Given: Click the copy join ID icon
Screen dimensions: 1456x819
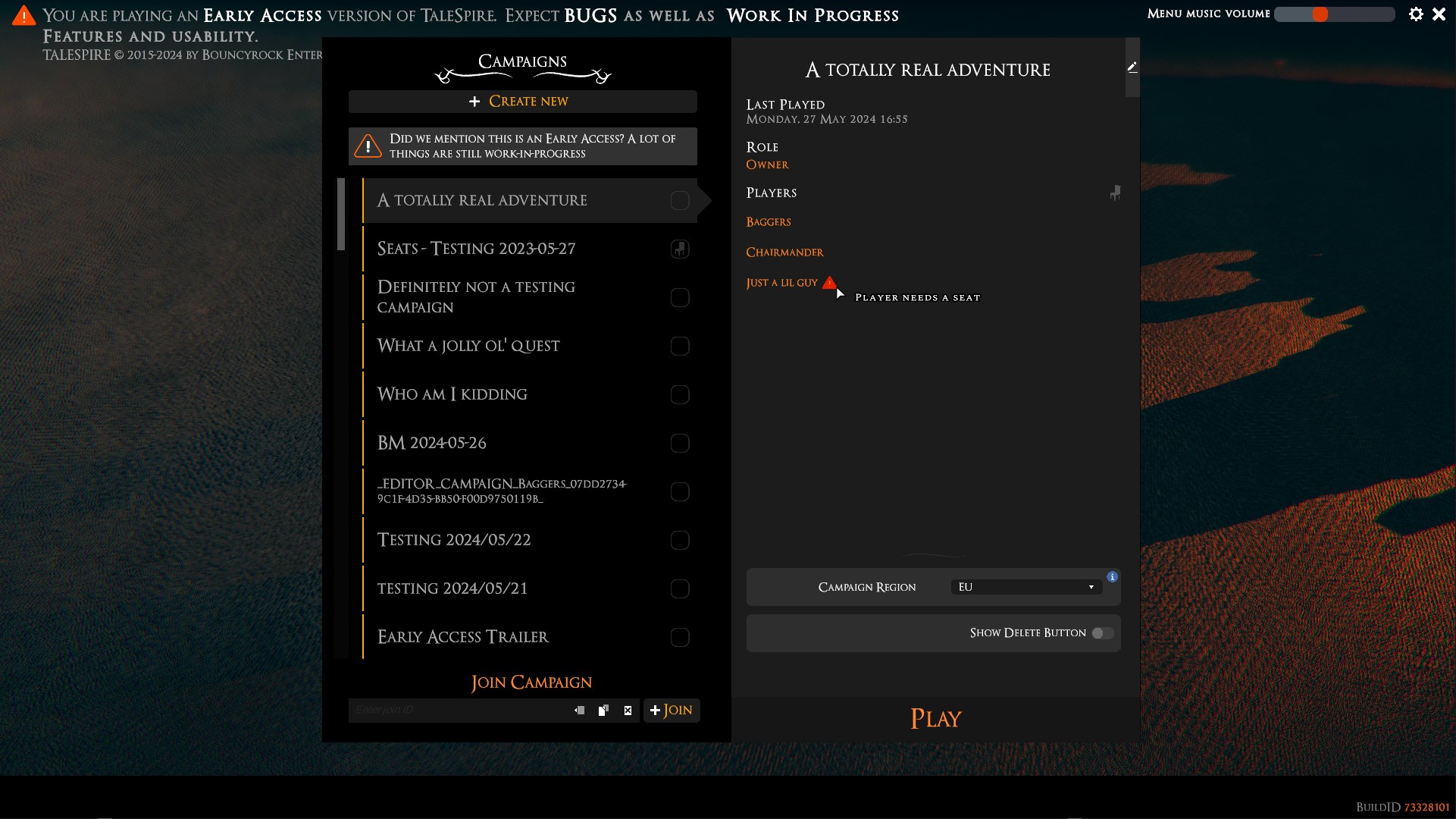Looking at the screenshot, I should (603, 711).
